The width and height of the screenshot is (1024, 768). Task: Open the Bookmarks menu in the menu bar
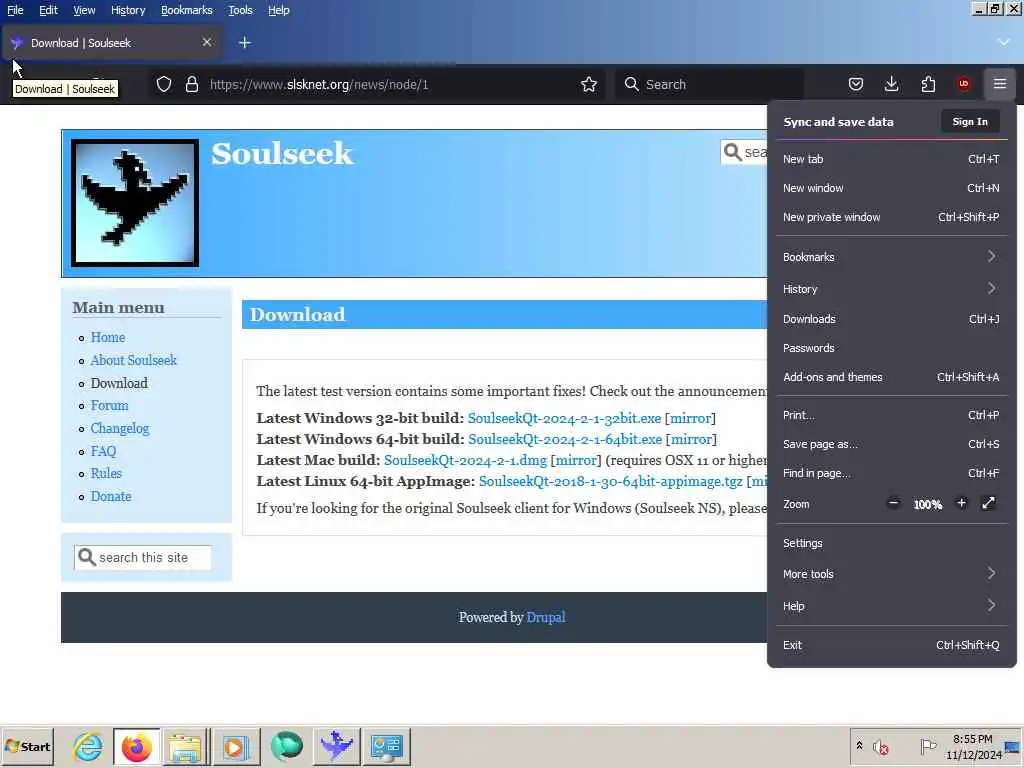pos(187,10)
